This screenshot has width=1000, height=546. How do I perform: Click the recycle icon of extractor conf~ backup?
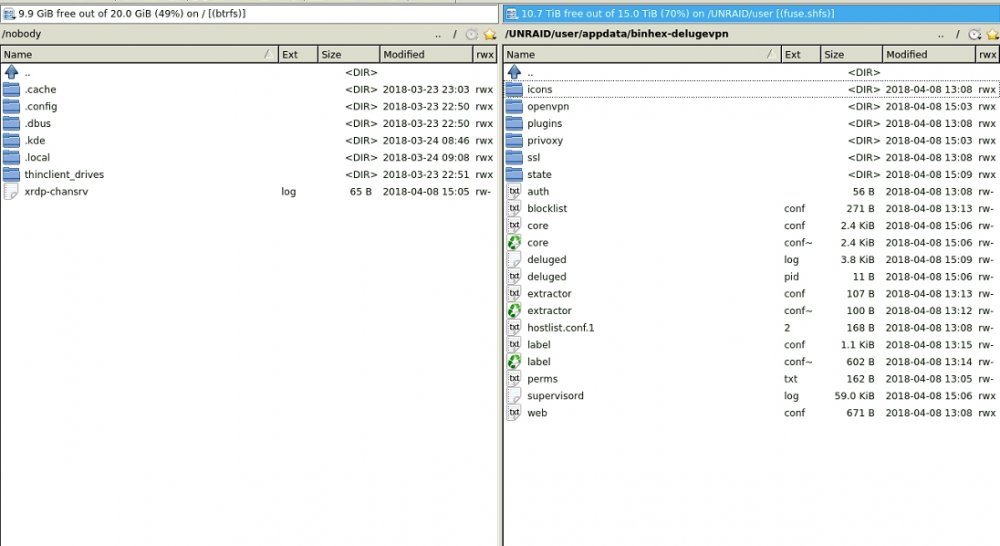coord(515,311)
